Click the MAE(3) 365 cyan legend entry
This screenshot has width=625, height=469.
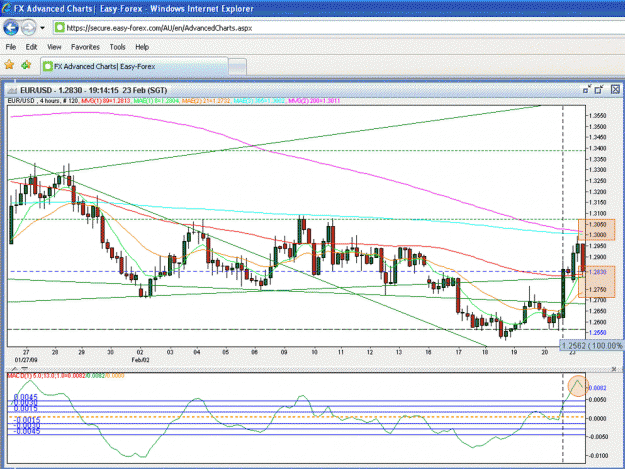(259, 101)
